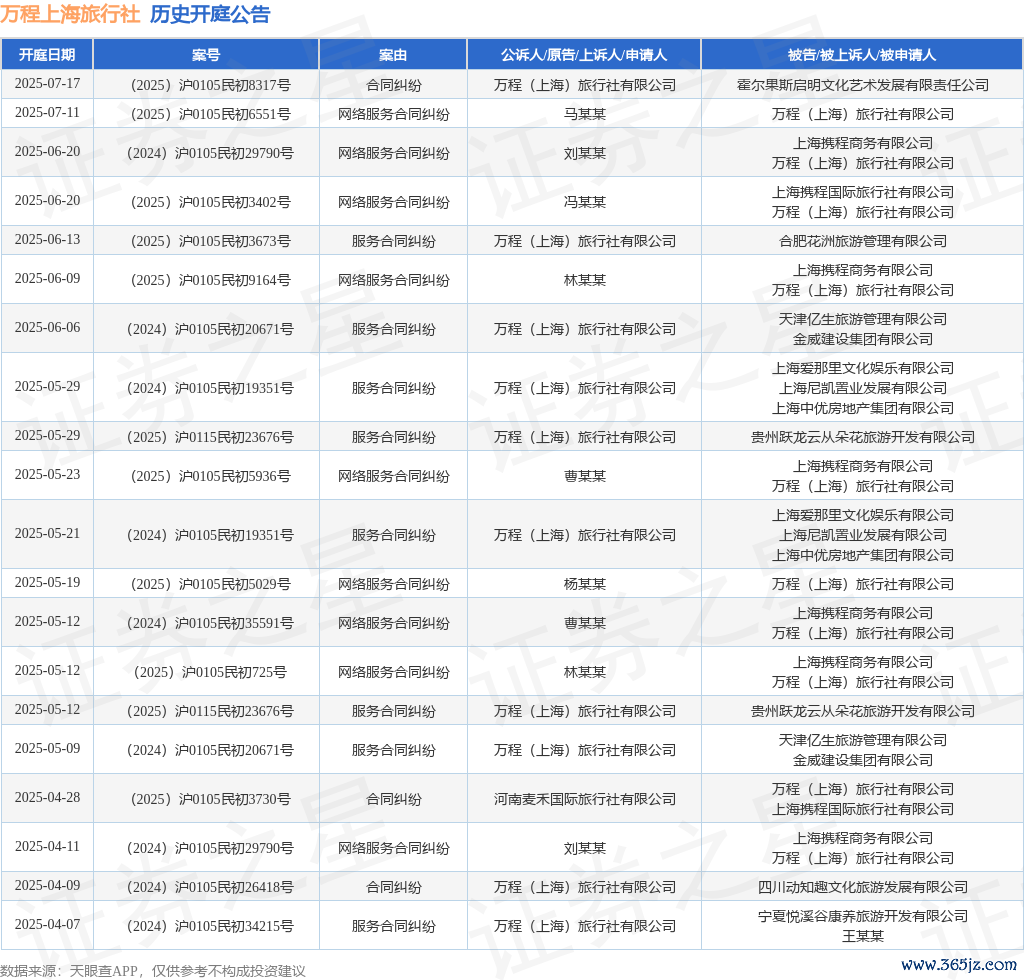
Task: Select the date cell 2025-05-21
Action: 47,533
